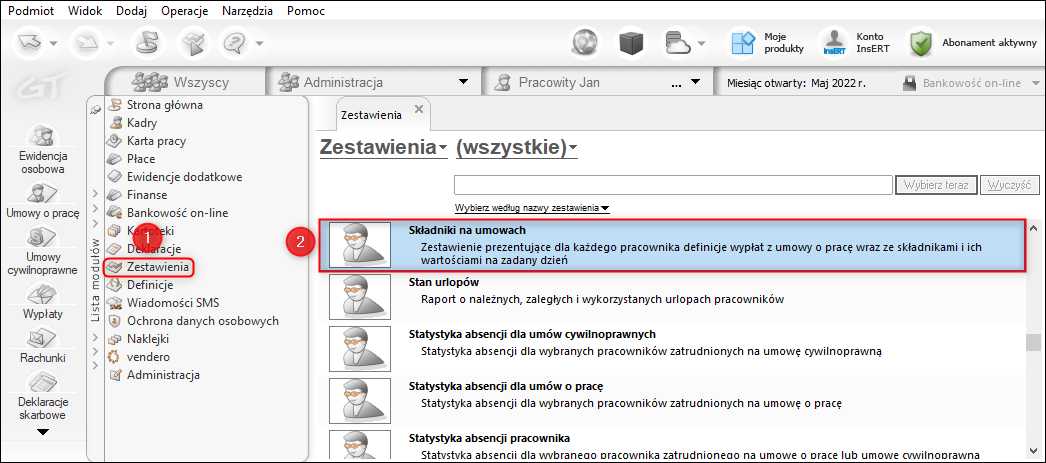The image size is (1046, 463).
Task: Click the back navigation arrow icon
Action: [29, 44]
